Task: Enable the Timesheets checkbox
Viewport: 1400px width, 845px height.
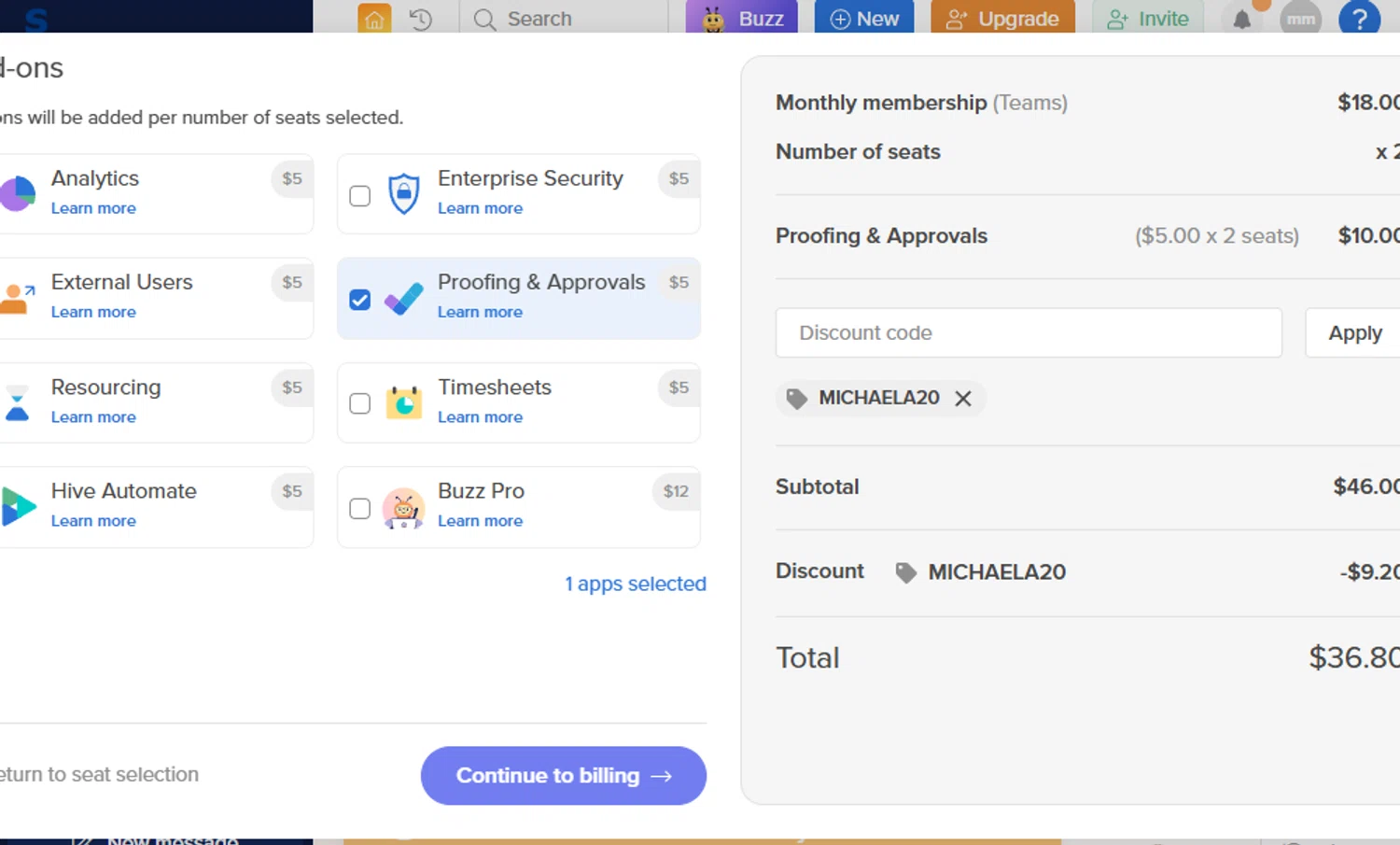Action: pyautogui.click(x=359, y=403)
